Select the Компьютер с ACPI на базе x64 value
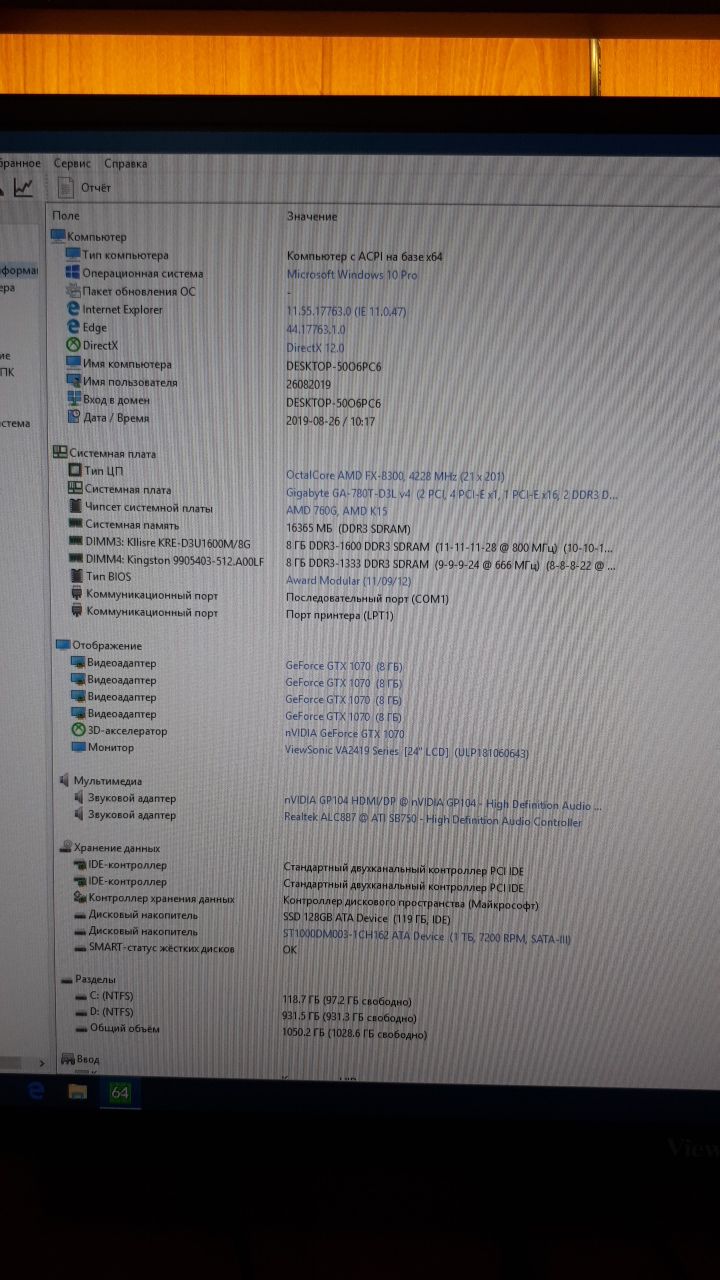Viewport: 720px width, 1280px height. pyautogui.click(x=364, y=256)
